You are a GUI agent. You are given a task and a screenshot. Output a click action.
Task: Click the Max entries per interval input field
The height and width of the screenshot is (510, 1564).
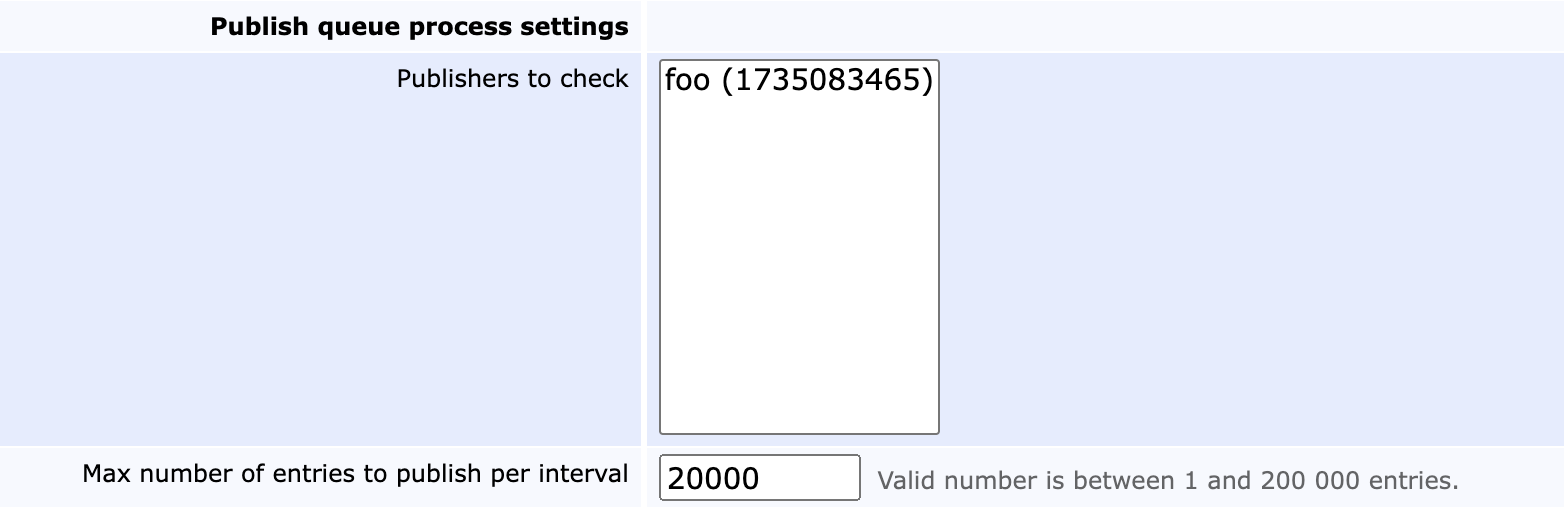[x=759, y=478]
